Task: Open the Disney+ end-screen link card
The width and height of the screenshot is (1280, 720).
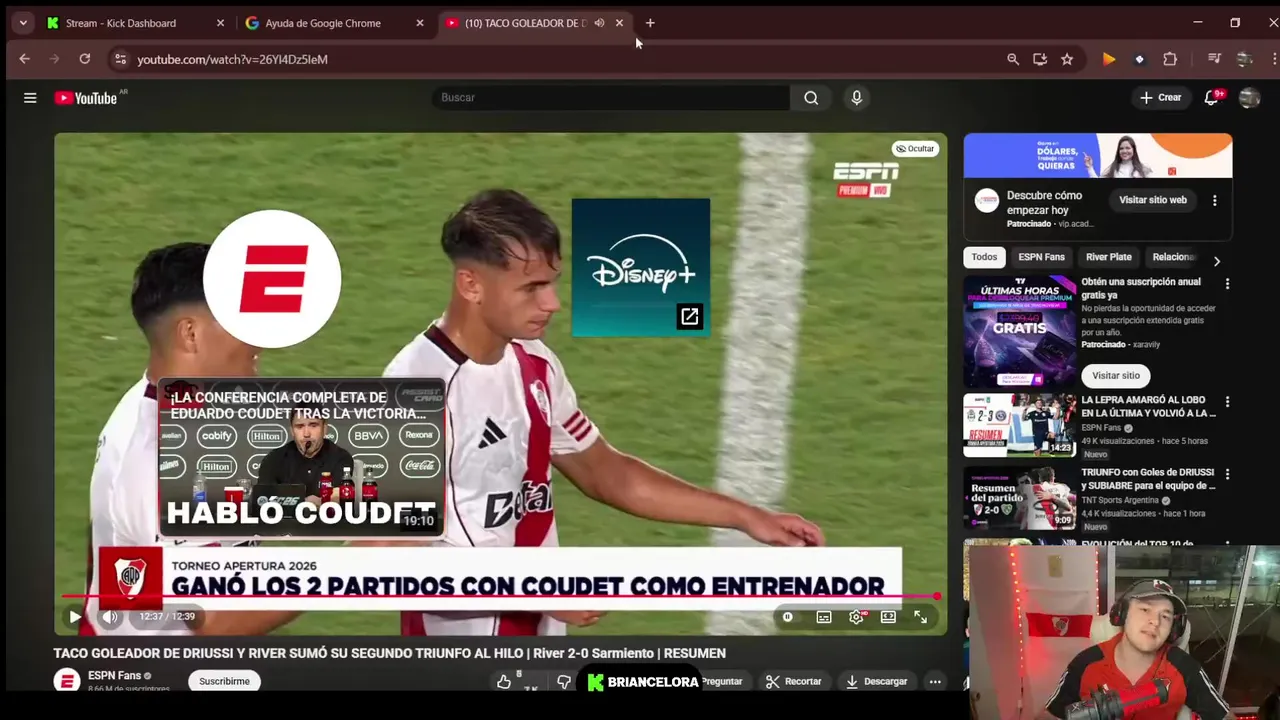Action: pos(641,267)
